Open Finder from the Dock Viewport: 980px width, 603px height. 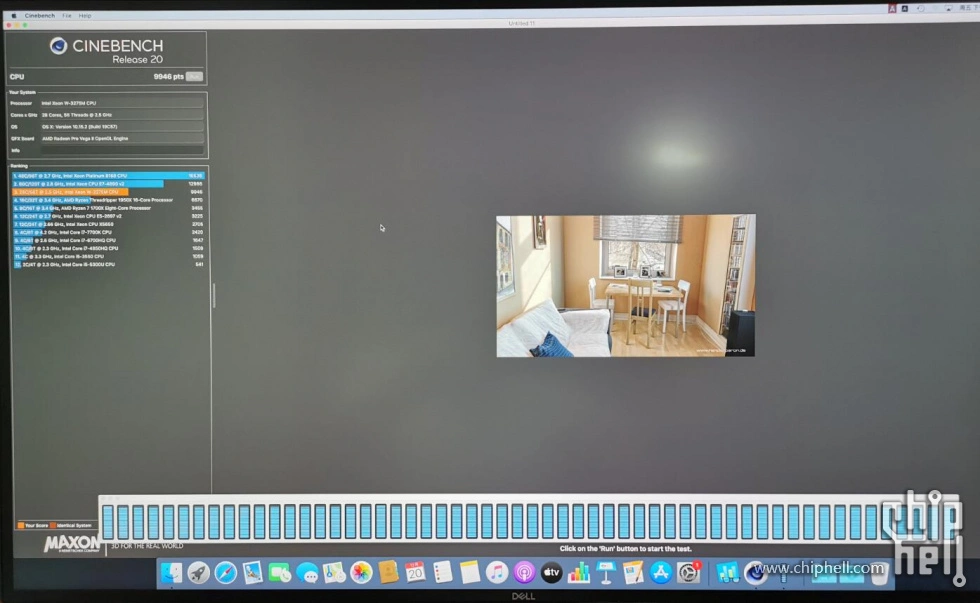pyautogui.click(x=171, y=572)
